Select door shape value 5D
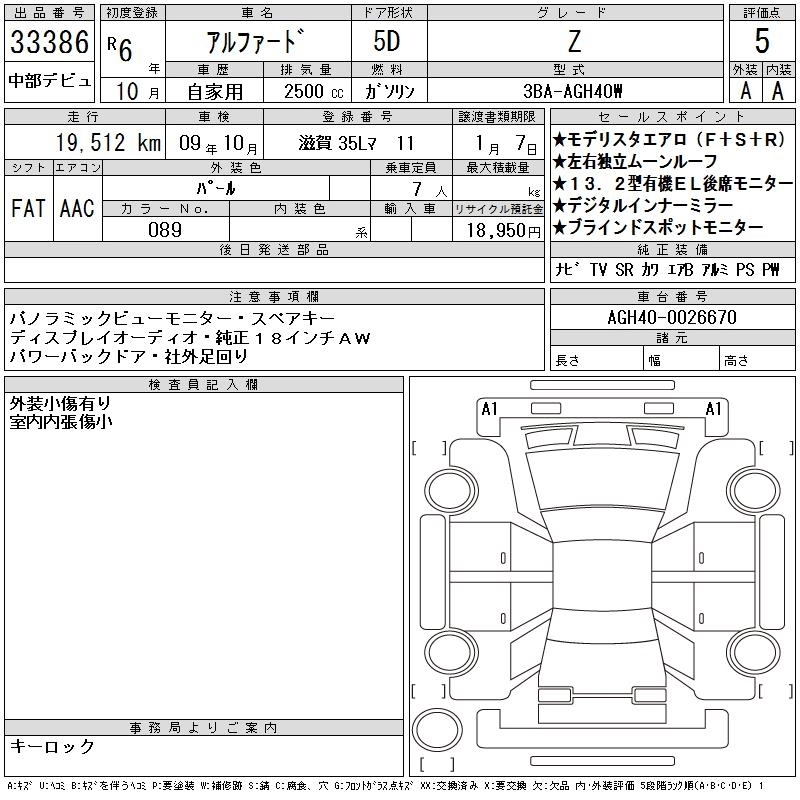The width and height of the screenshot is (800, 800). tap(387, 41)
